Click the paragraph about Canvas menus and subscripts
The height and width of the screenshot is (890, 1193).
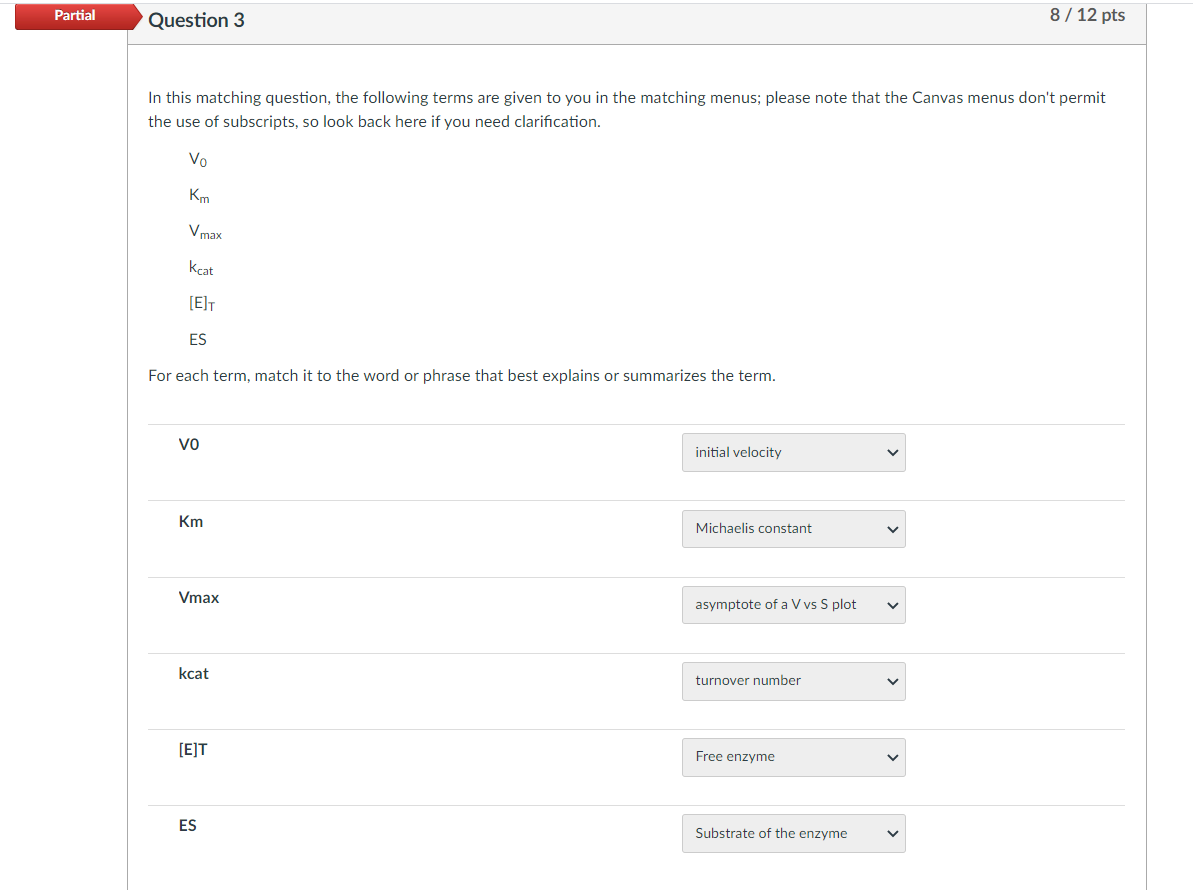click(627, 109)
